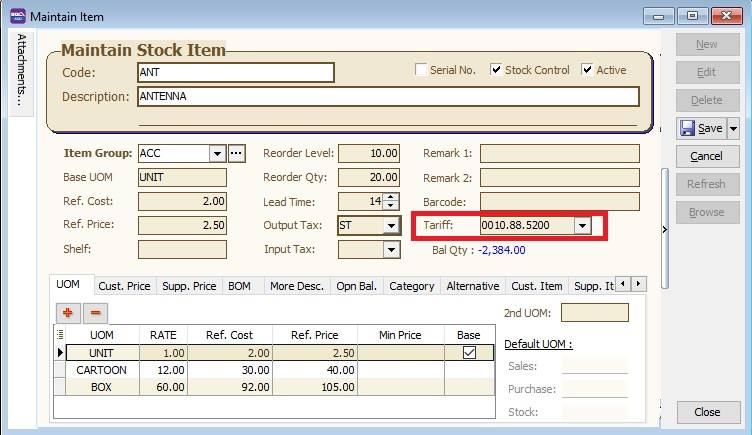Click the Shelf input field

pyautogui.click(x=182, y=249)
